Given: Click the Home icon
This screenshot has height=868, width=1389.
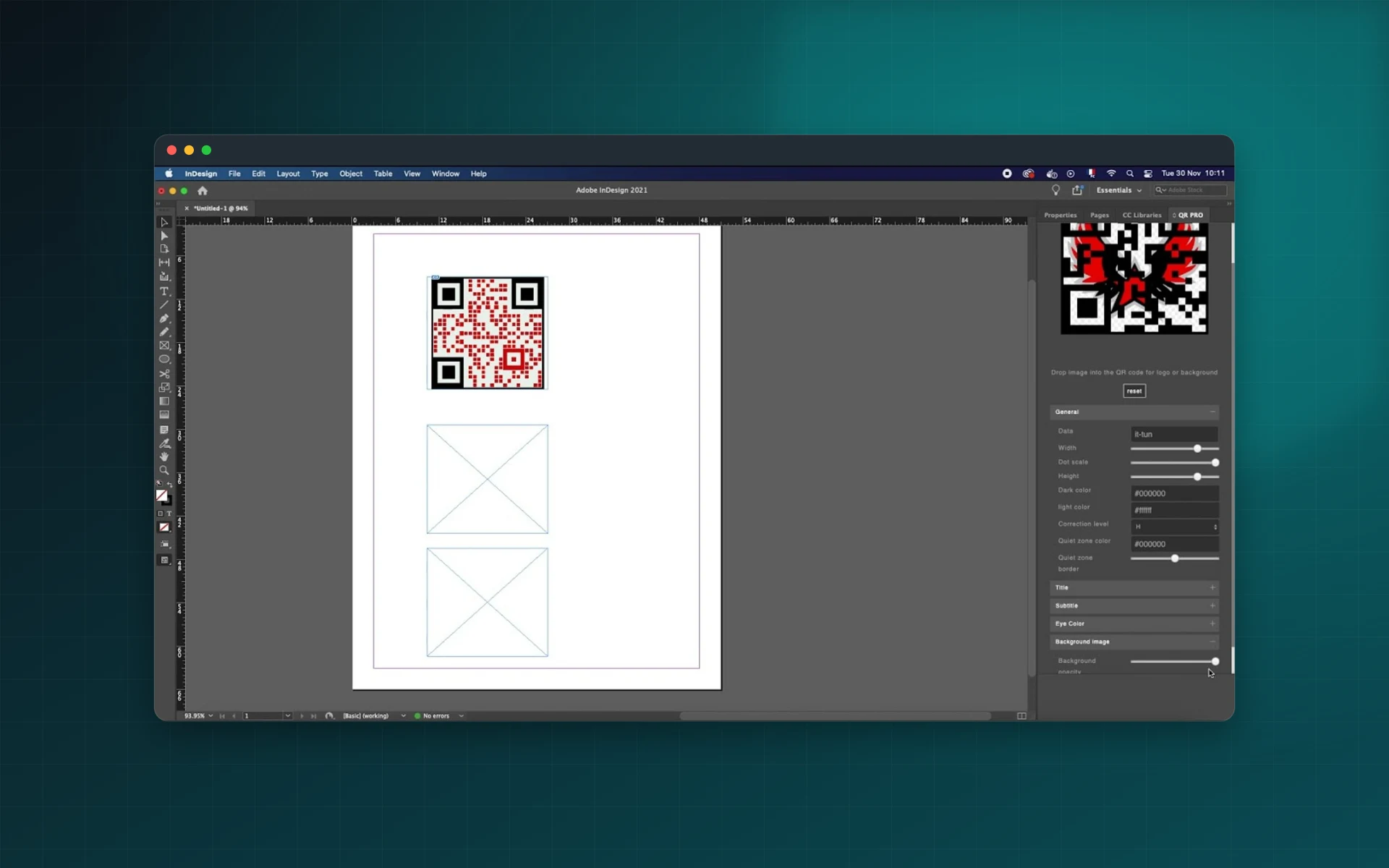Looking at the screenshot, I should coord(203,191).
